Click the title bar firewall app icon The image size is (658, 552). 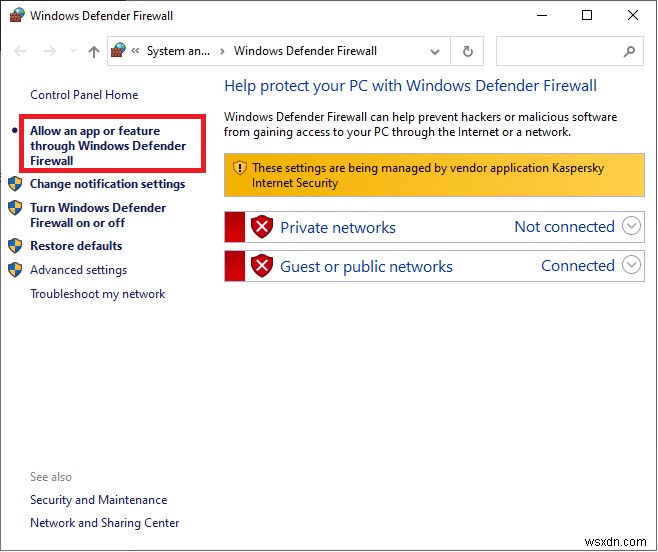coord(17,15)
